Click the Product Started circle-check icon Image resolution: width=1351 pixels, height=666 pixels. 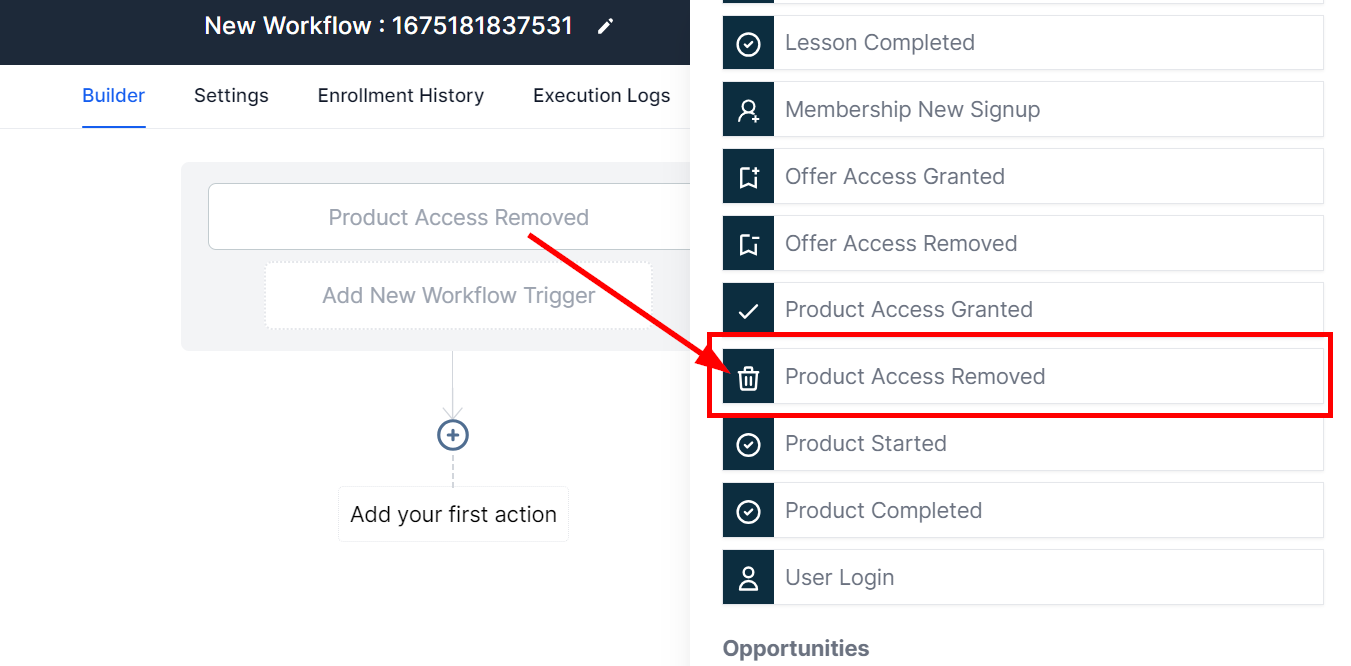click(x=748, y=444)
